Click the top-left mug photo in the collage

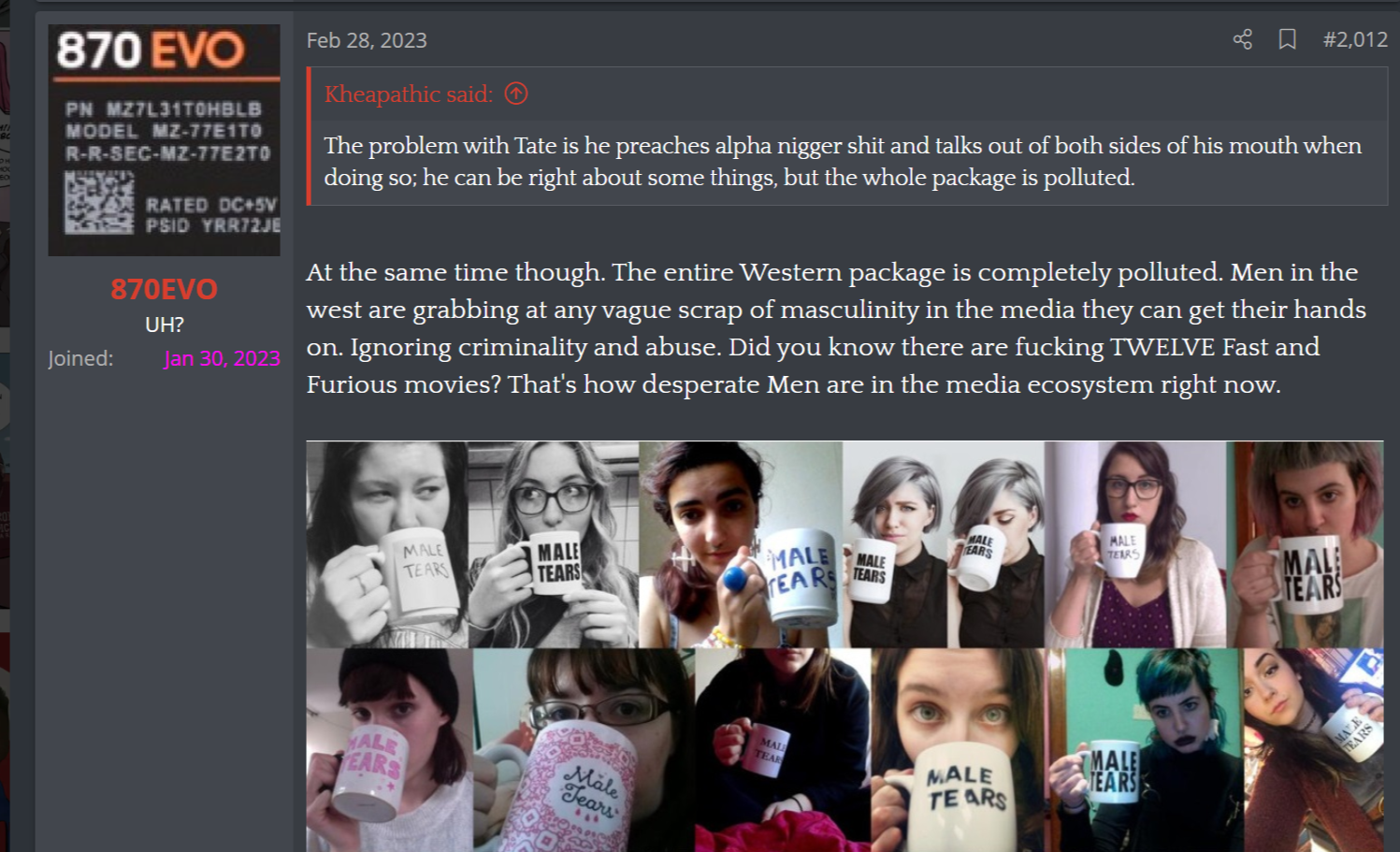pos(387,544)
